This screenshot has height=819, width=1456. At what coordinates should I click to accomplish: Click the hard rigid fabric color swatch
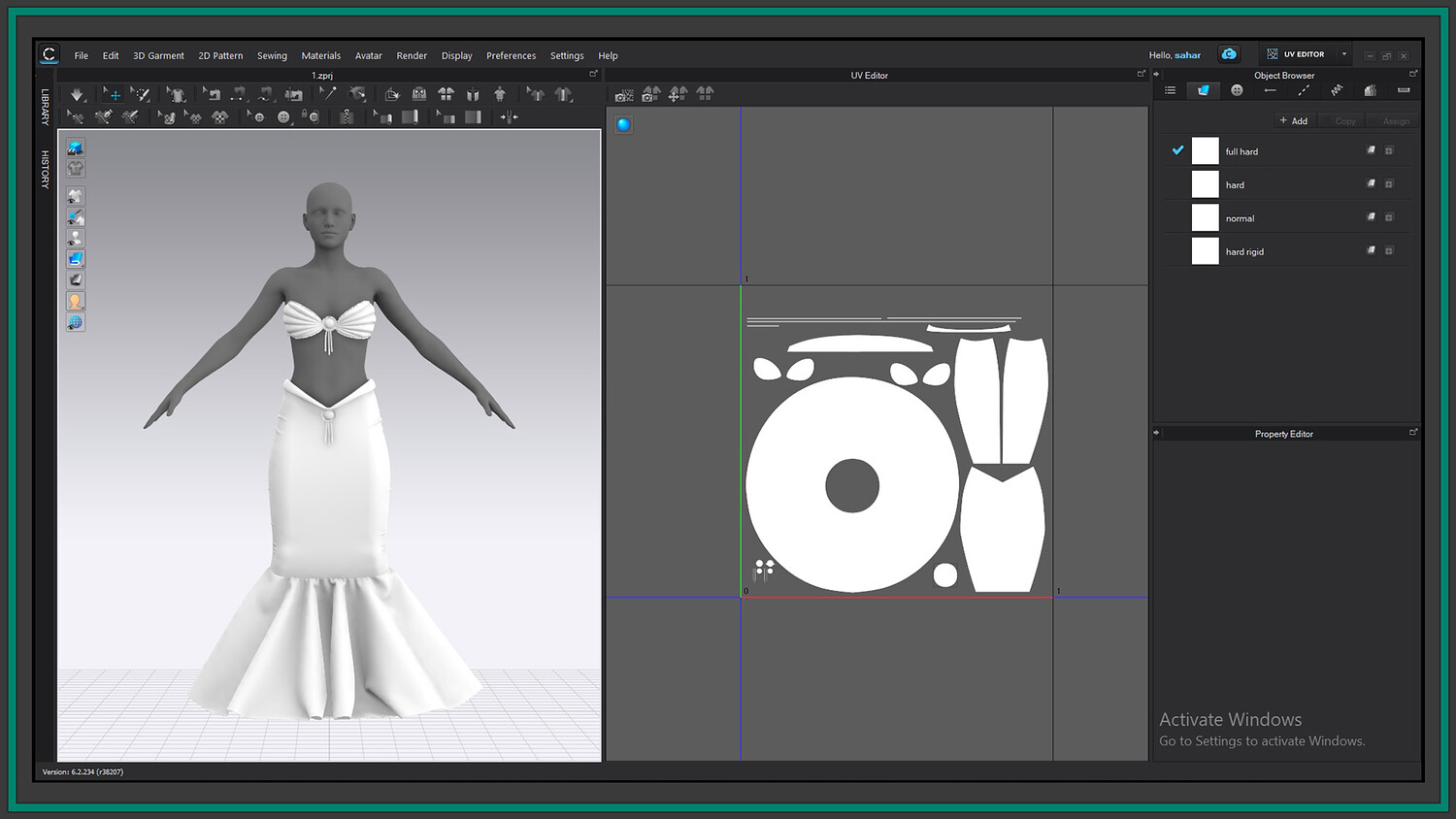[1205, 251]
